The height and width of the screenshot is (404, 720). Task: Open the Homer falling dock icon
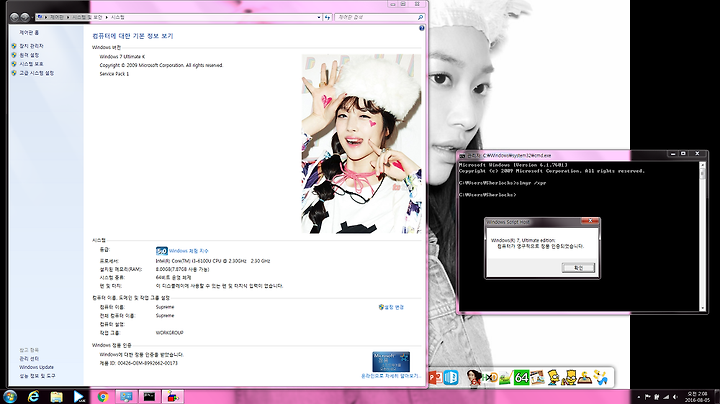pyautogui.click(x=601, y=377)
